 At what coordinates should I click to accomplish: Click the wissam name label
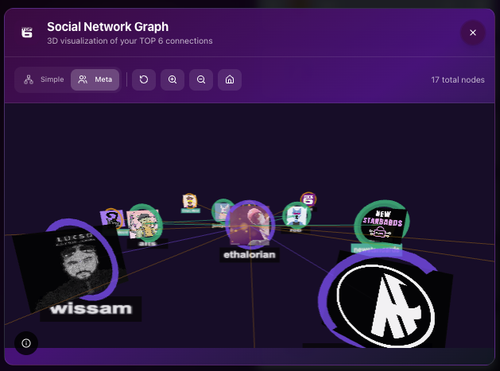pos(91,309)
